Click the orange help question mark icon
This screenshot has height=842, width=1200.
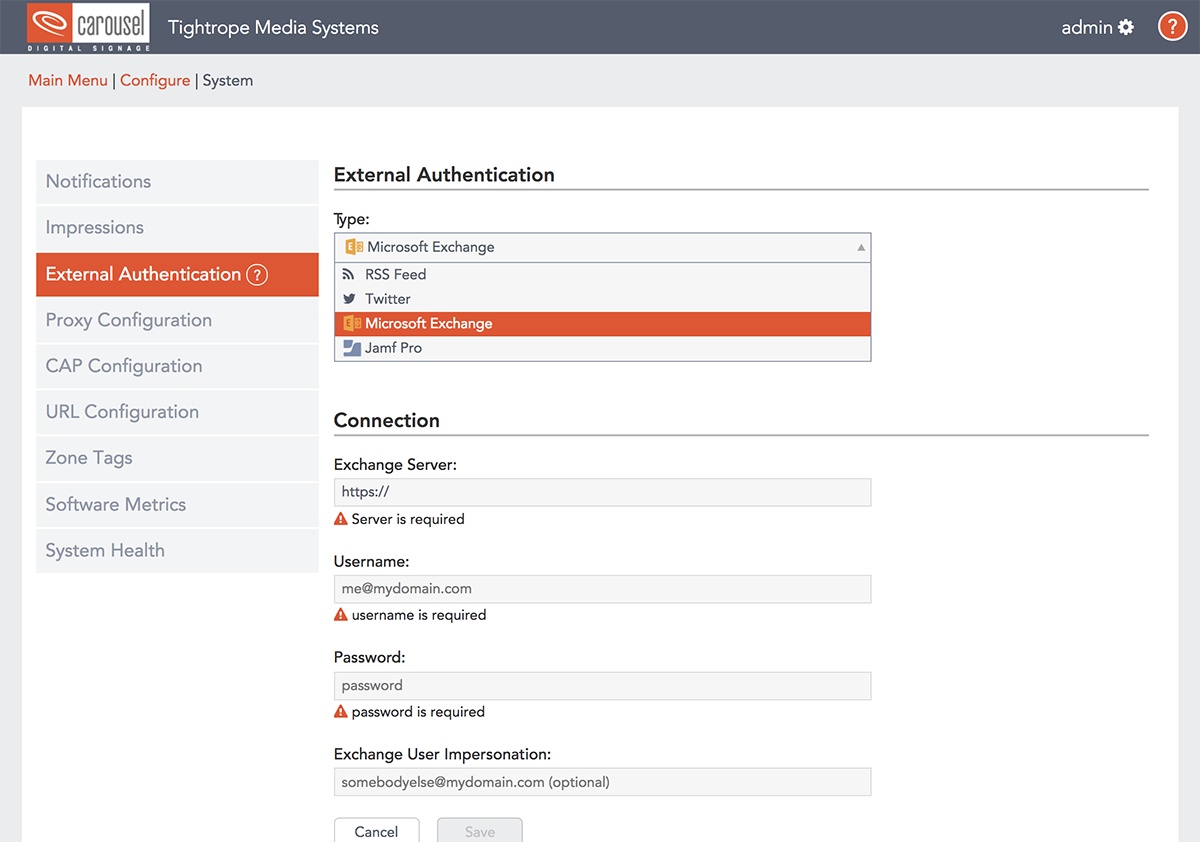1172,27
